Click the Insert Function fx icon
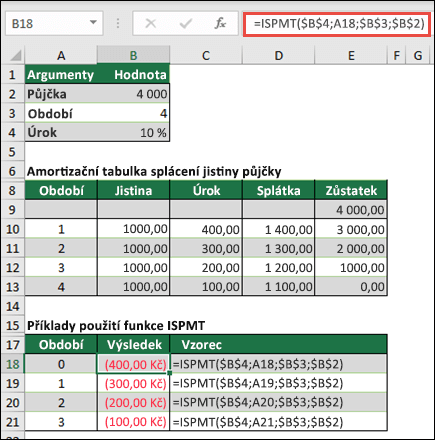 (220, 23)
